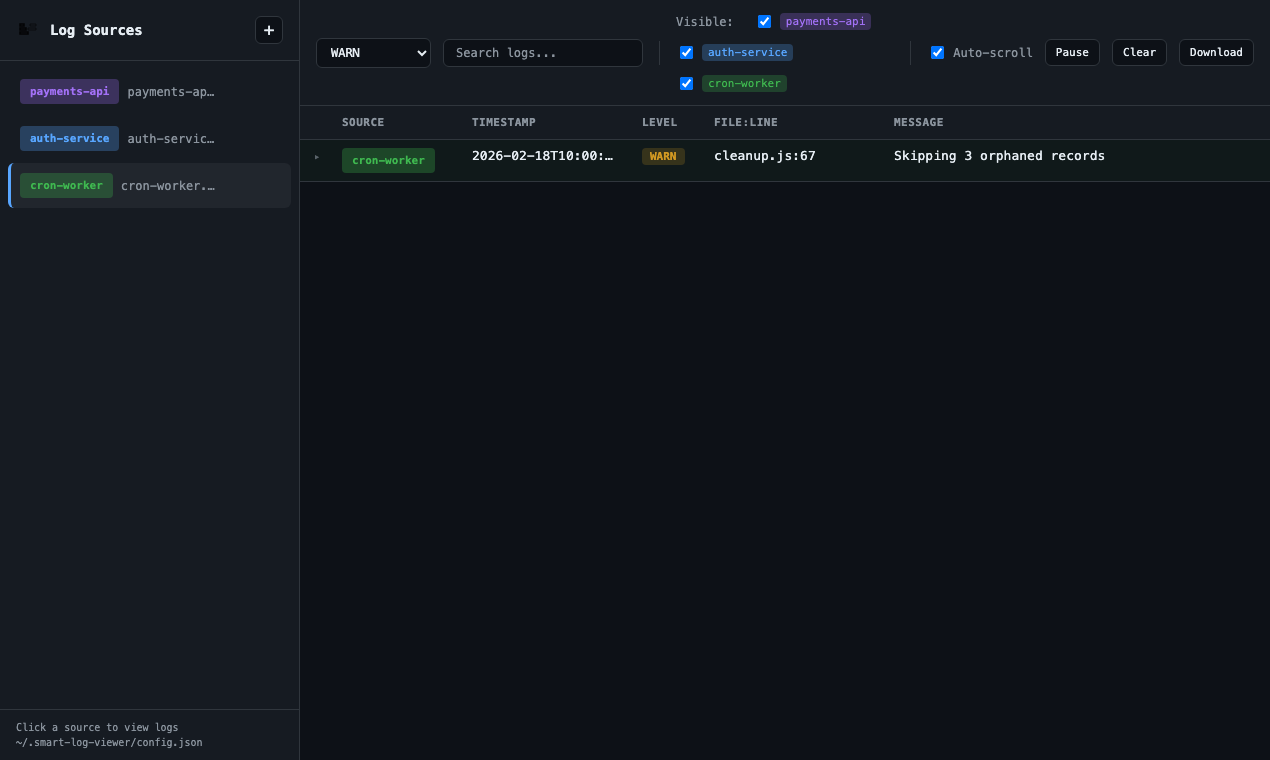The height and width of the screenshot is (760, 1270).
Task: Click the payments-api tag next to Visible
Action: point(824,21)
